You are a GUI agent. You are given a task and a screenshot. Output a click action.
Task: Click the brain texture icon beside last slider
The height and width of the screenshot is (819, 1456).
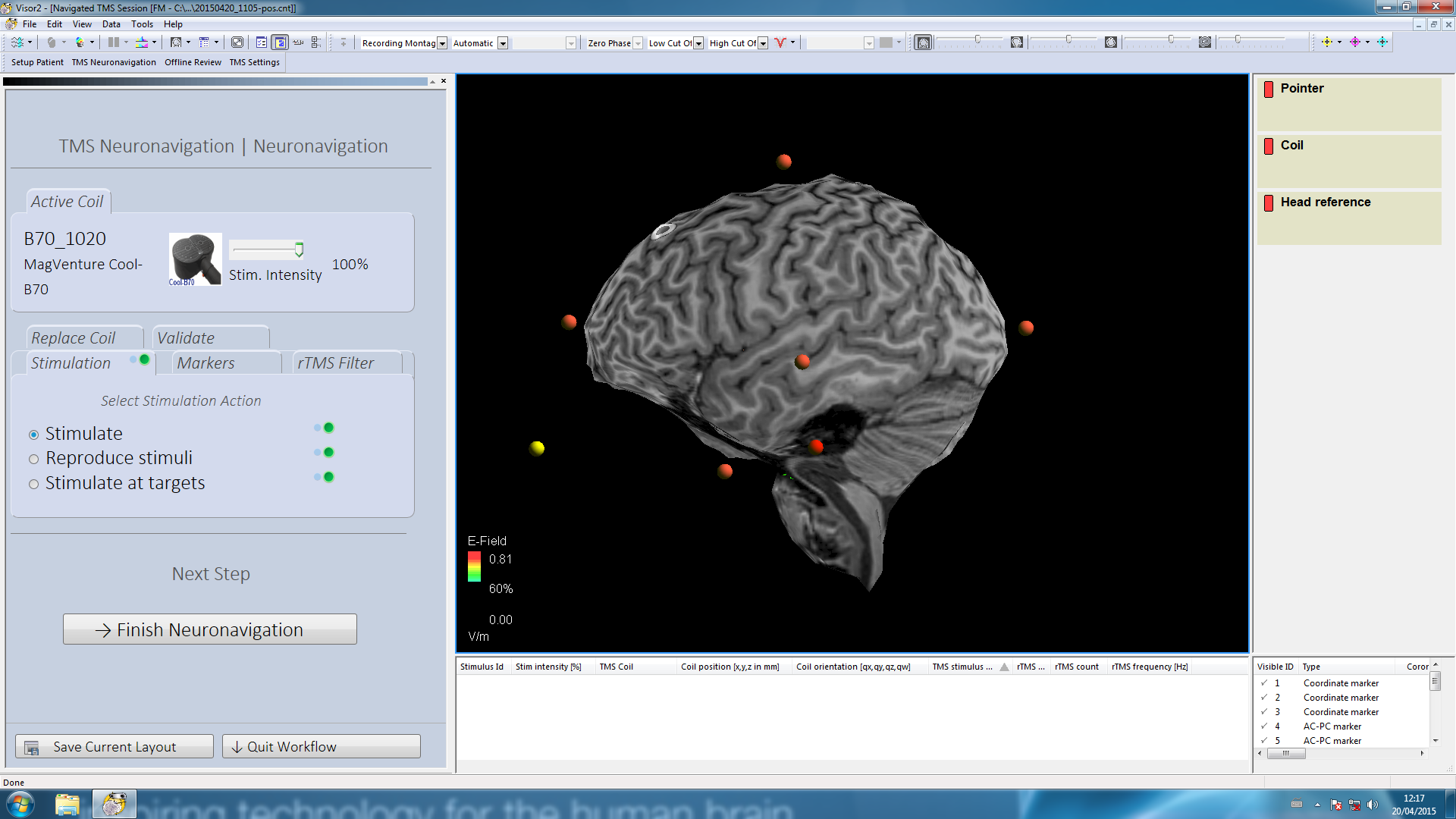(x=1205, y=42)
